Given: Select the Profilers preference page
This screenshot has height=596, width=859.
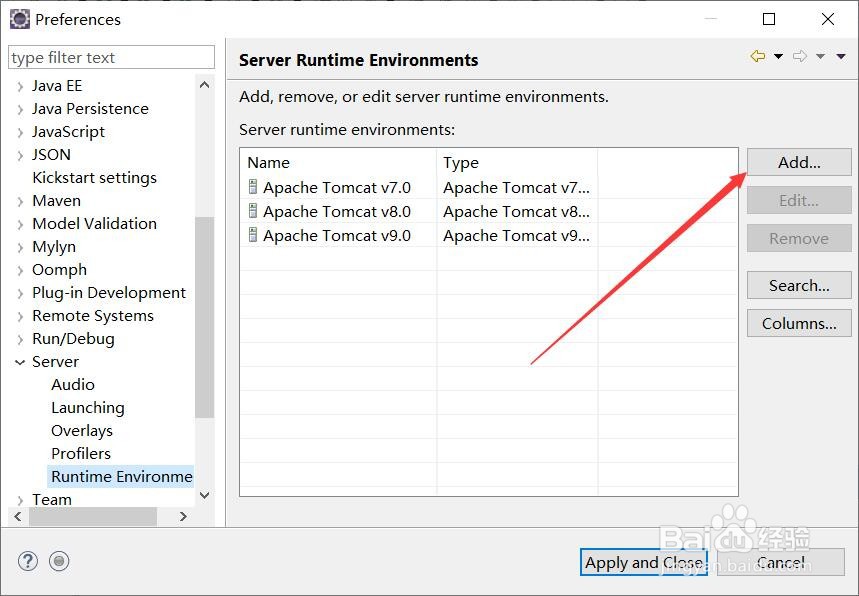Looking at the screenshot, I should pyautogui.click(x=81, y=454).
